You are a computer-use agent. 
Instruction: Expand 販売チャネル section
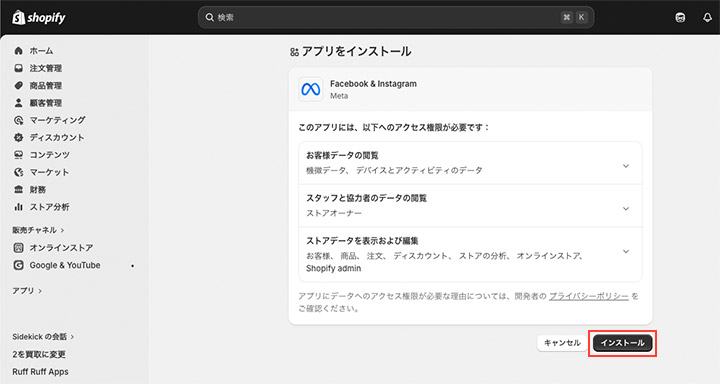38,230
